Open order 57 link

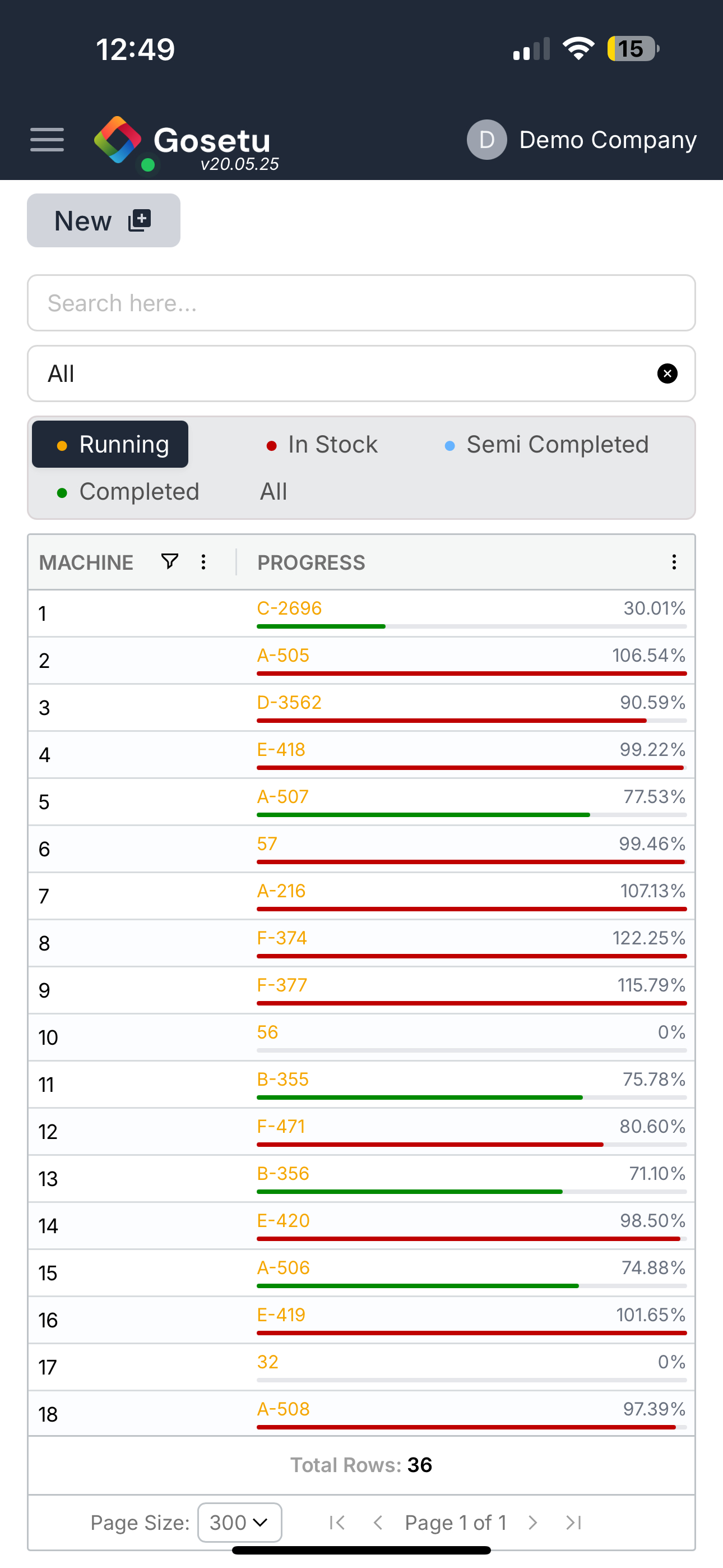[x=267, y=843]
